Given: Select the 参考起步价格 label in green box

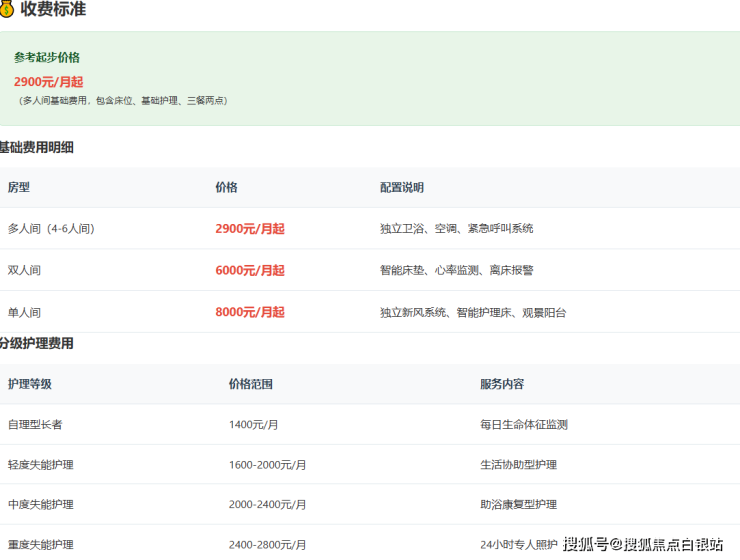Looking at the screenshot, I should (x=47, y=58).
